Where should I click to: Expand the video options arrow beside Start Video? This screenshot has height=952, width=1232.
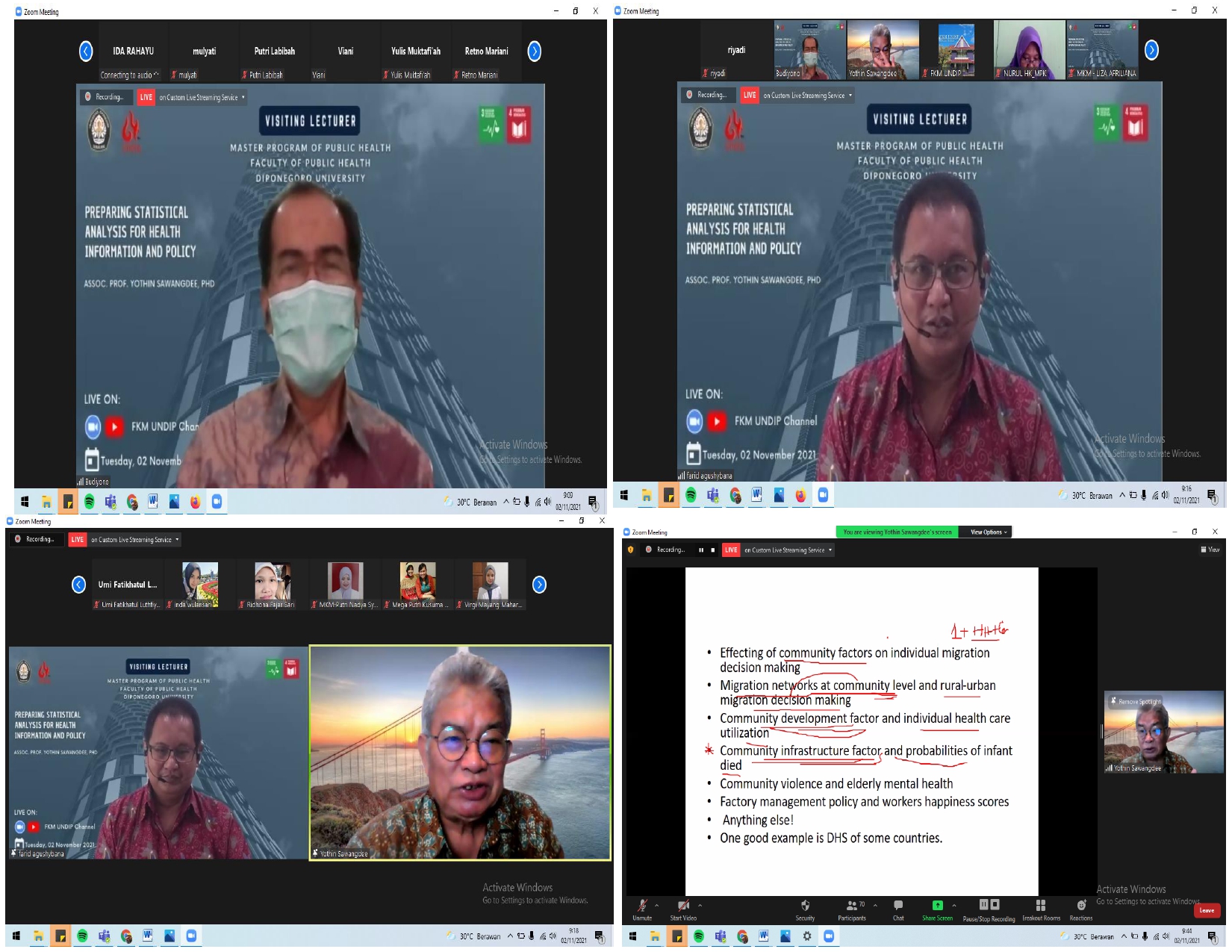coord(700,906)
